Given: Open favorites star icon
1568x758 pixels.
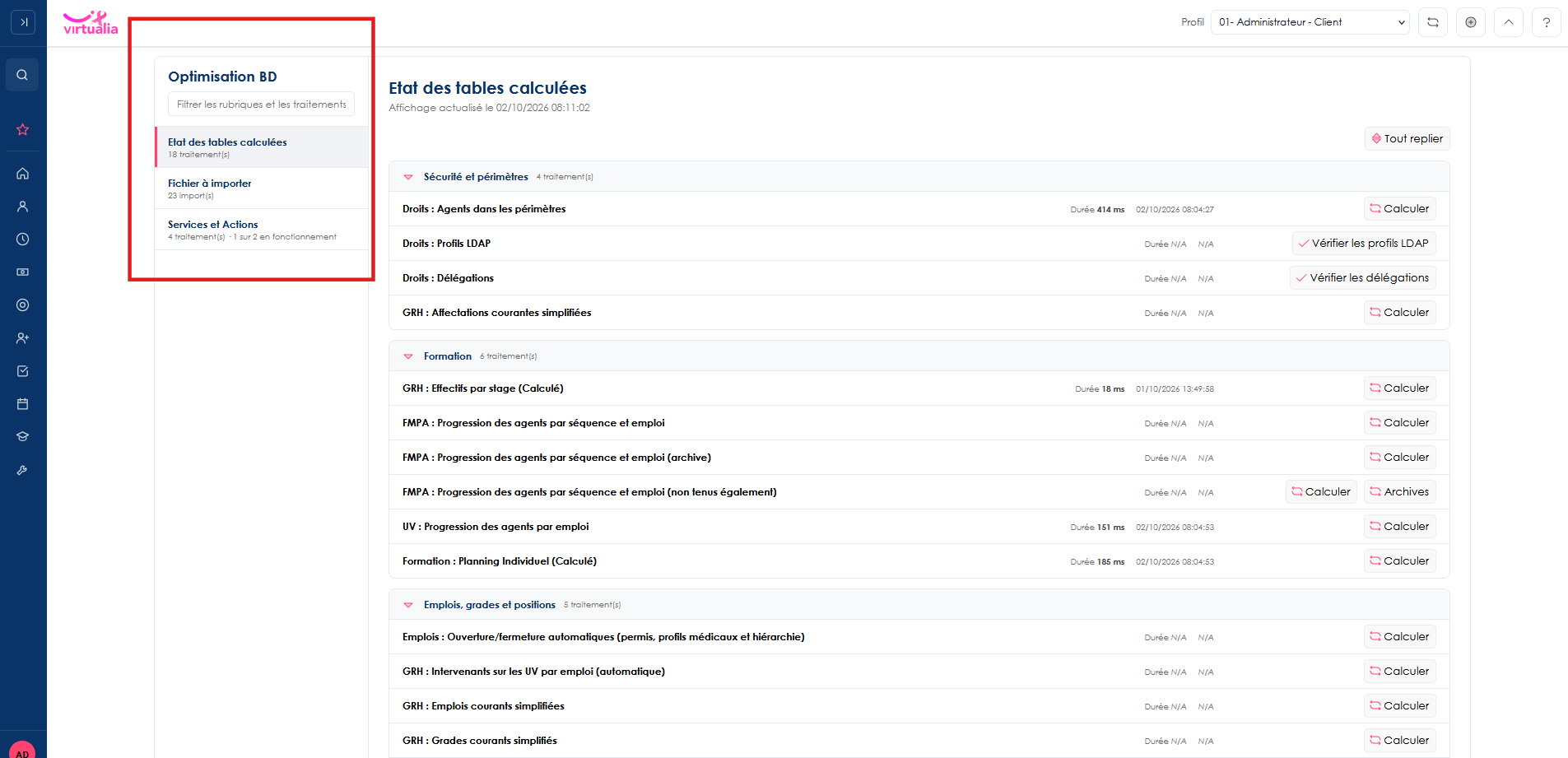Looking at the screenshot, I should point(22,129).
